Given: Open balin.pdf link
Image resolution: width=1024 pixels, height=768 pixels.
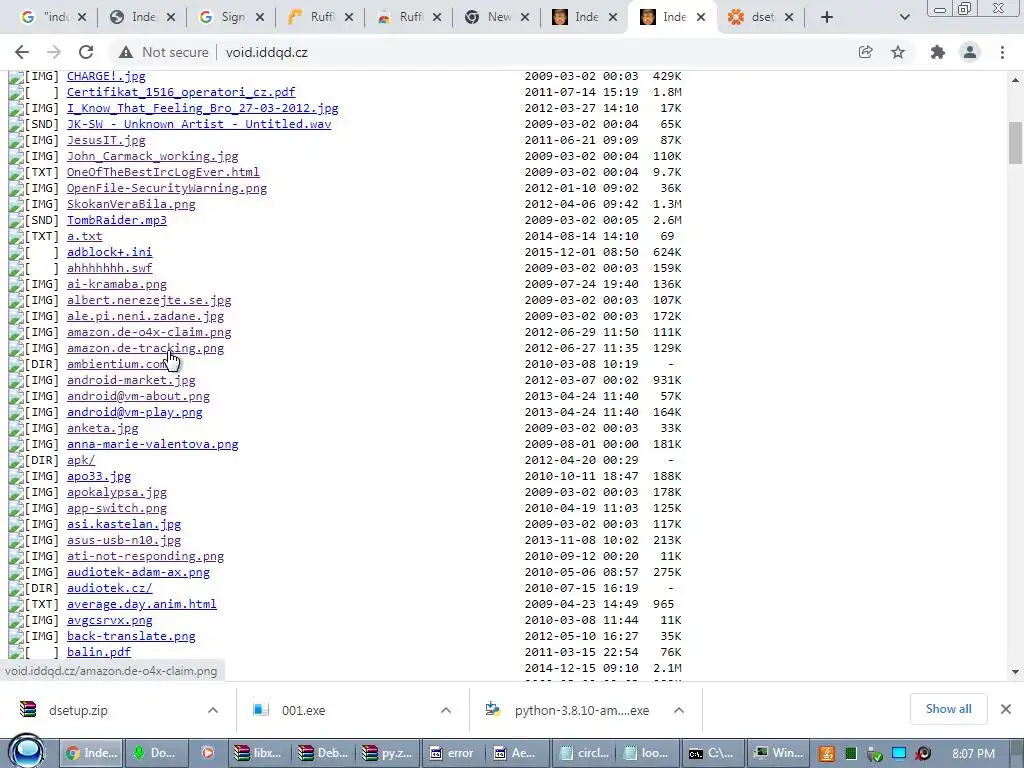Looking at the screenshot, I should pyautogui.click(x=99, y=652).
